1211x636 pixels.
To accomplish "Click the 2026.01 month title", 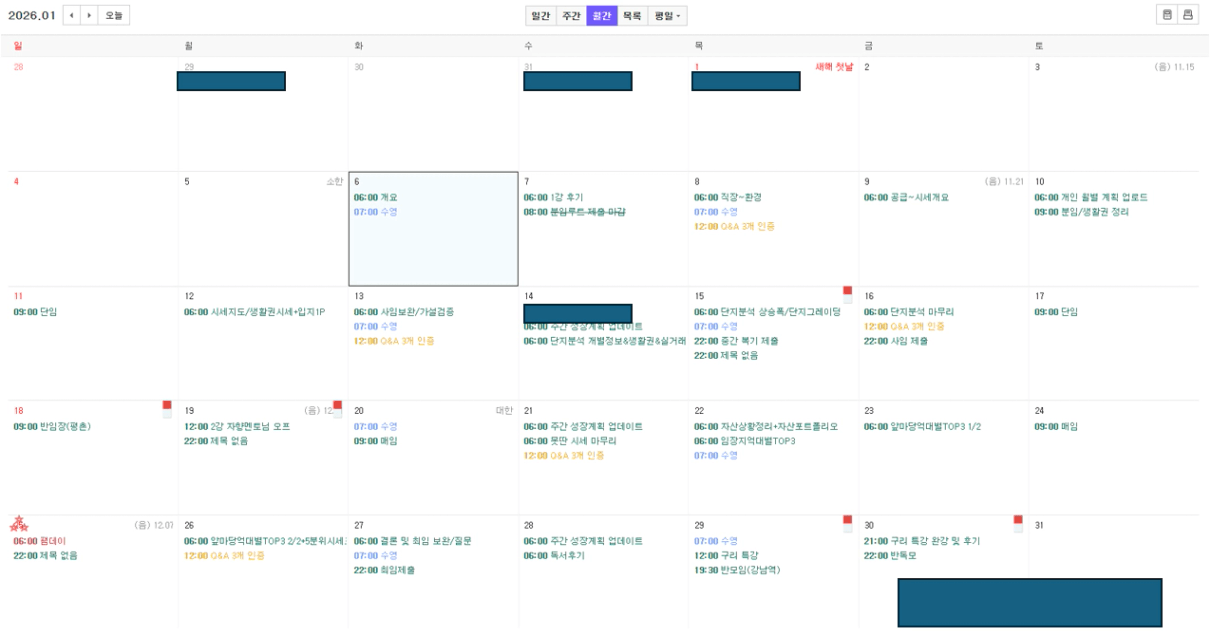I will 32,15.
